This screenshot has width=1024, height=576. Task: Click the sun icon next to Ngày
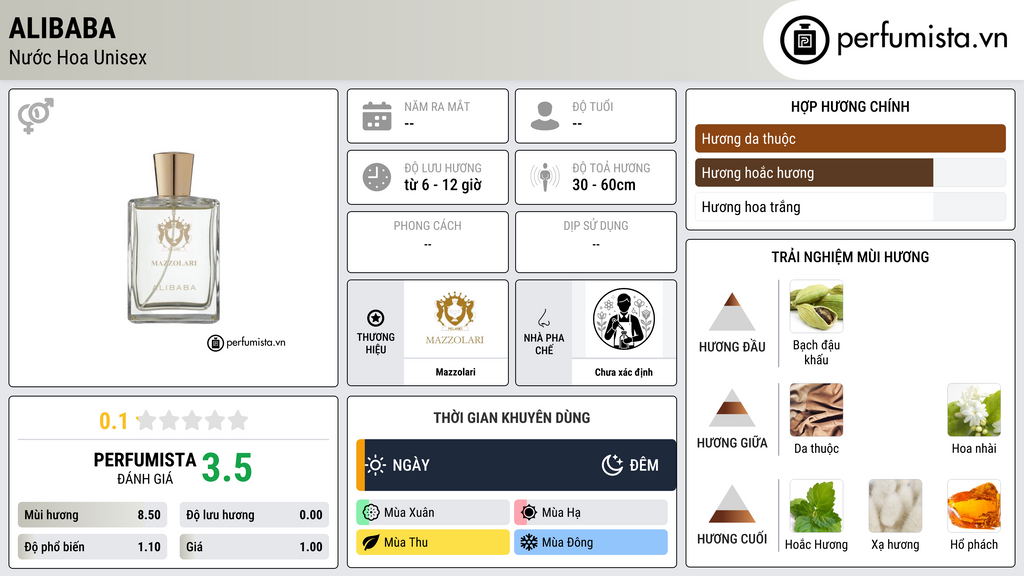coord(376,465)
